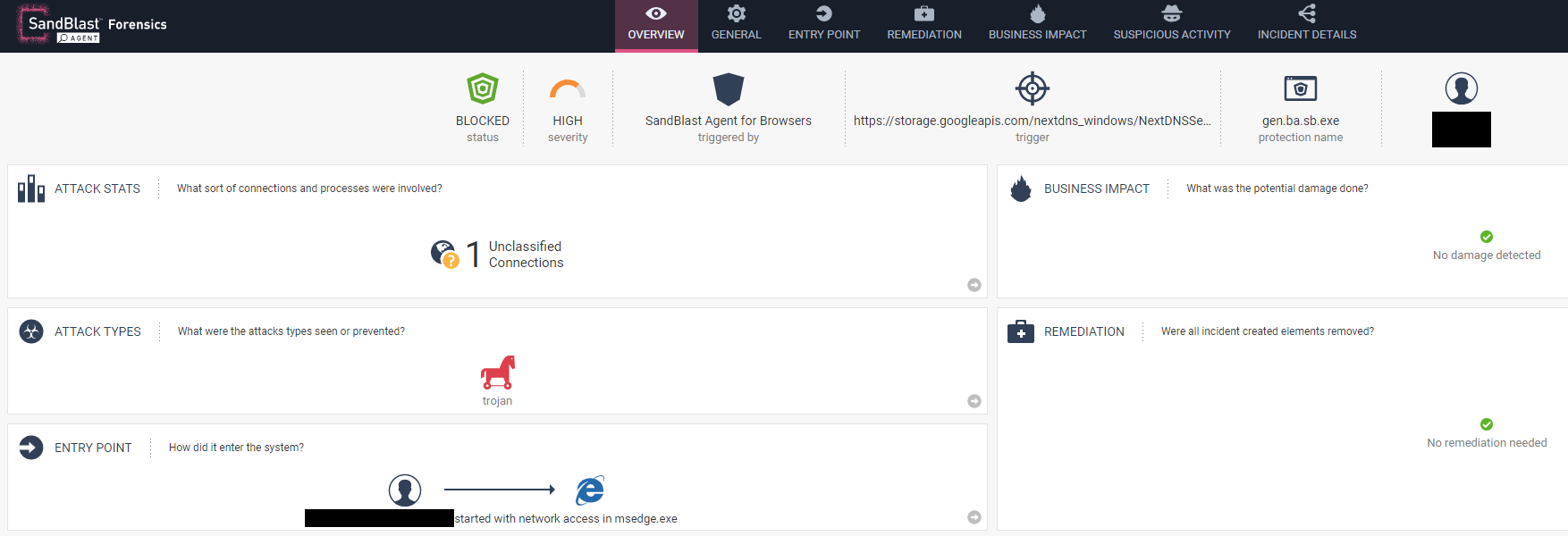The height and width of the screenshot is (536, 1568).
Task: Click the SandBlast Forensics logo
Action: (92, 25)
